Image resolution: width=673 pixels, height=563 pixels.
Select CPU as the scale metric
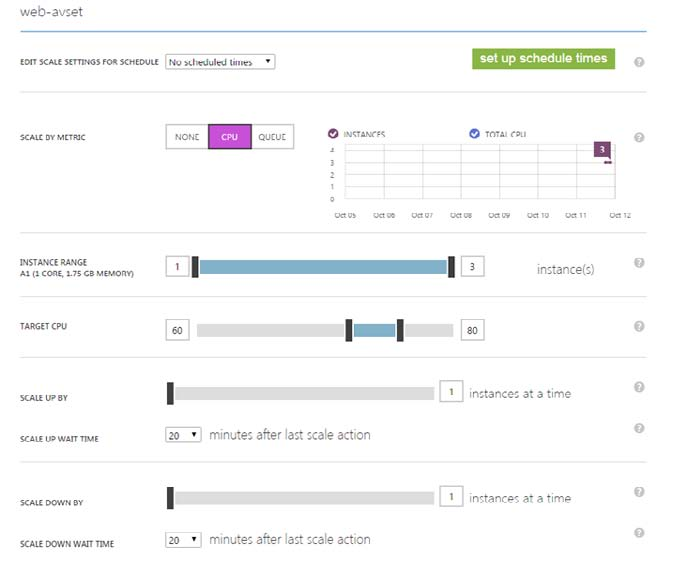pos(229,137)
